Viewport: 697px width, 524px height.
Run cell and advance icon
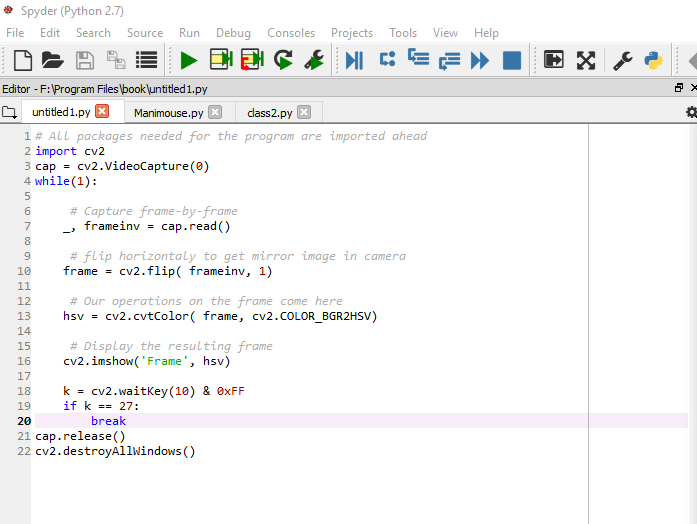[x=252, y=60]
